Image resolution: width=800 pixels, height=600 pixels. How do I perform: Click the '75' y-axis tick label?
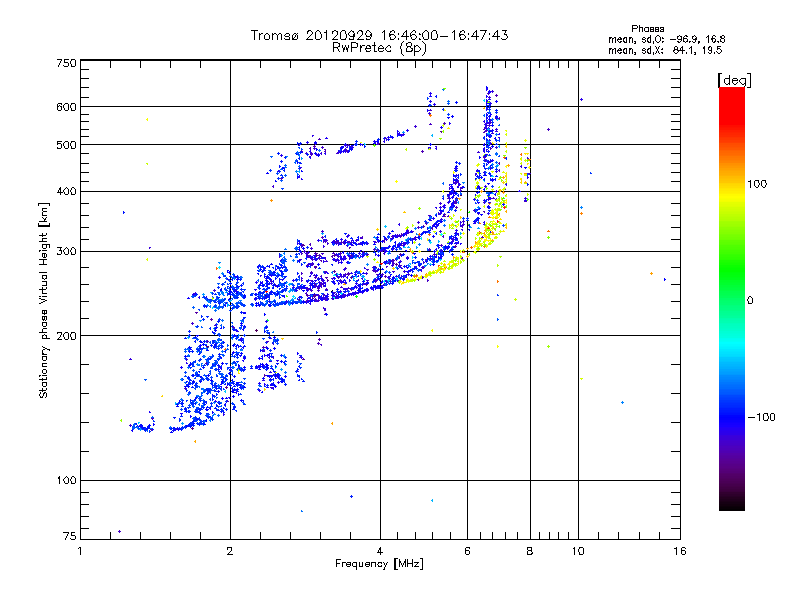coord(70,536)
